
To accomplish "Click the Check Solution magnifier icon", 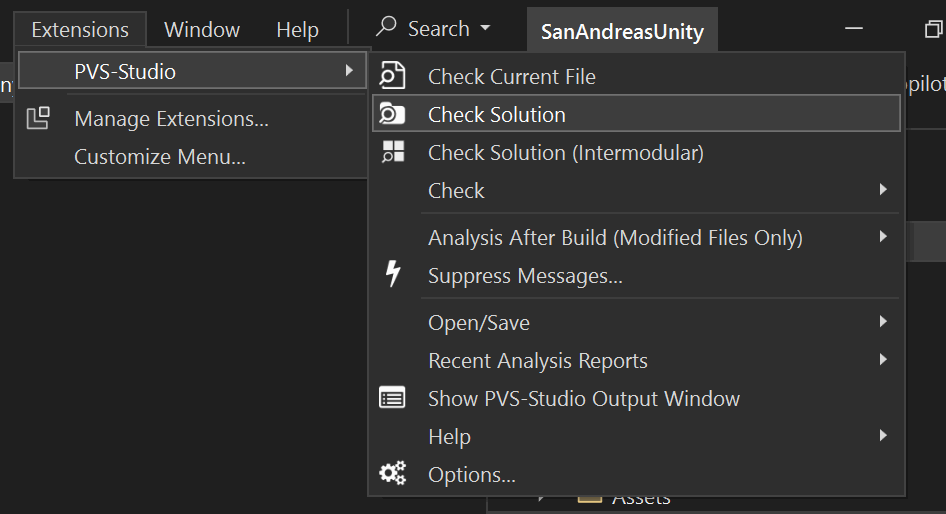I will coord(393,114).
